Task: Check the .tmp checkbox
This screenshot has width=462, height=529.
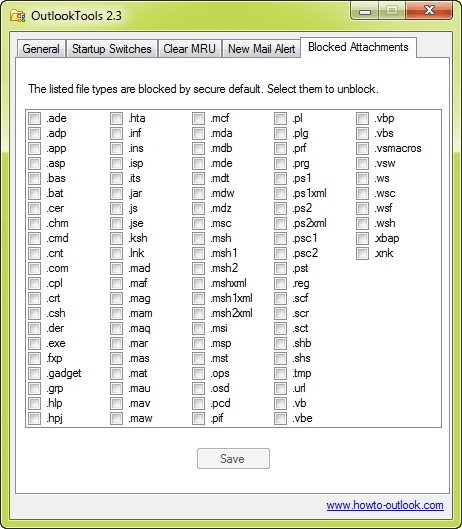Action: pyautogui.click(x=280, y=373)
